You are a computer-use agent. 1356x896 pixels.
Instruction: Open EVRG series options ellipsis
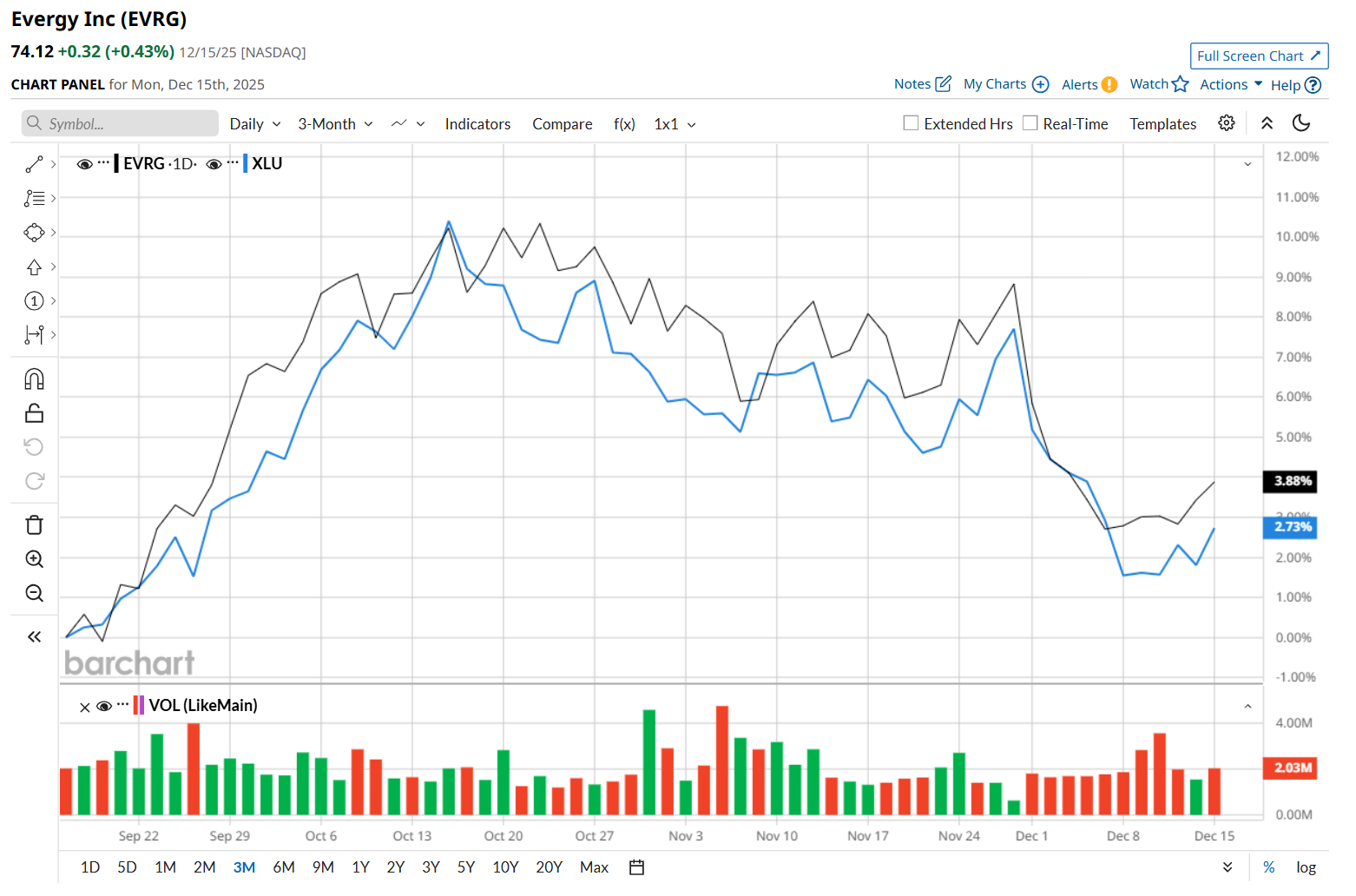coord(104,162)
